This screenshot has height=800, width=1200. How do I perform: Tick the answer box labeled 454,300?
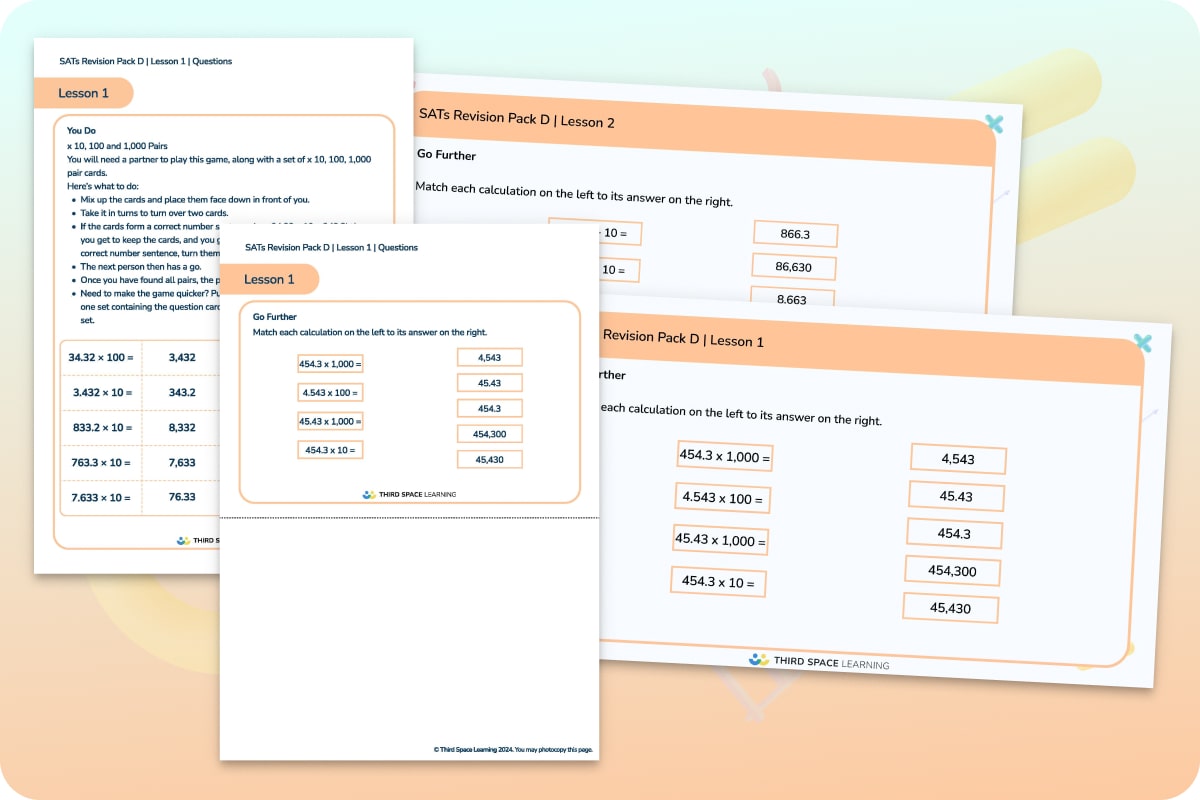953,570
